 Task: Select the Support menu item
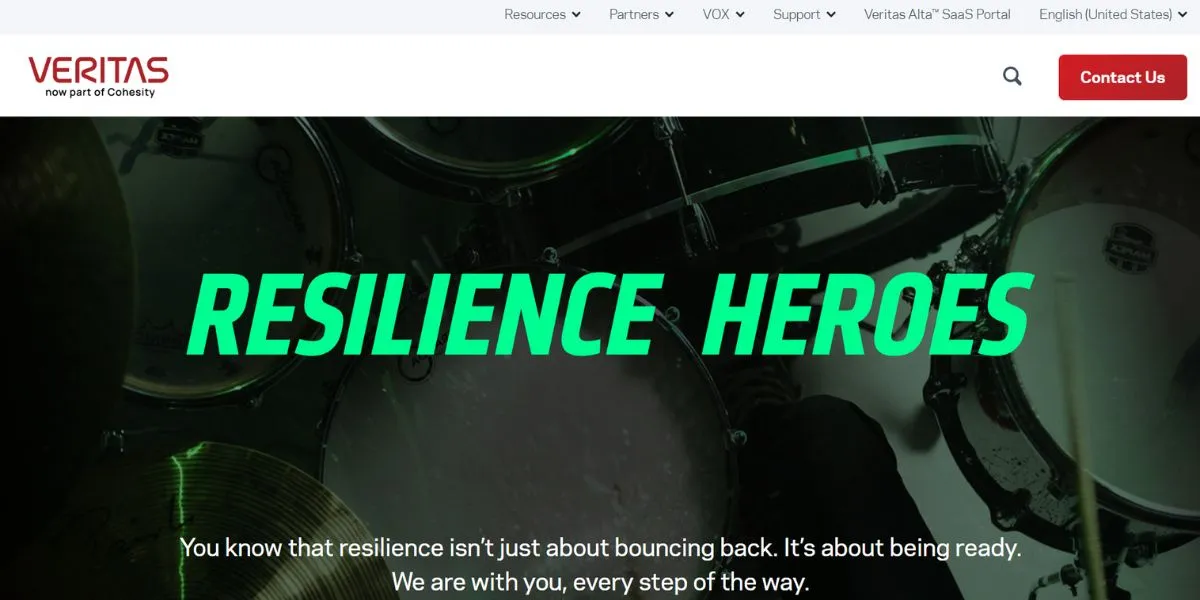tap(796, 15)
